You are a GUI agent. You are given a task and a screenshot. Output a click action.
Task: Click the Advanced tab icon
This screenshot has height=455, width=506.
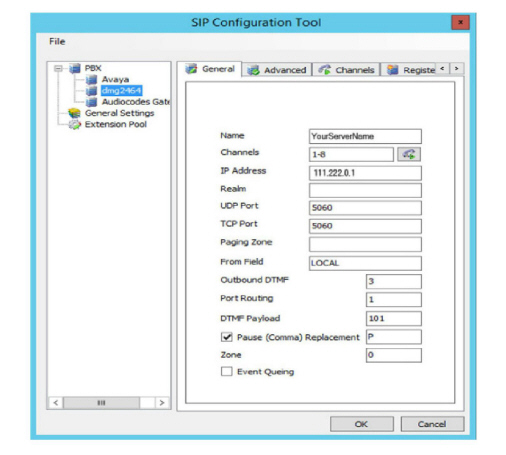click(x=253, y=70)
